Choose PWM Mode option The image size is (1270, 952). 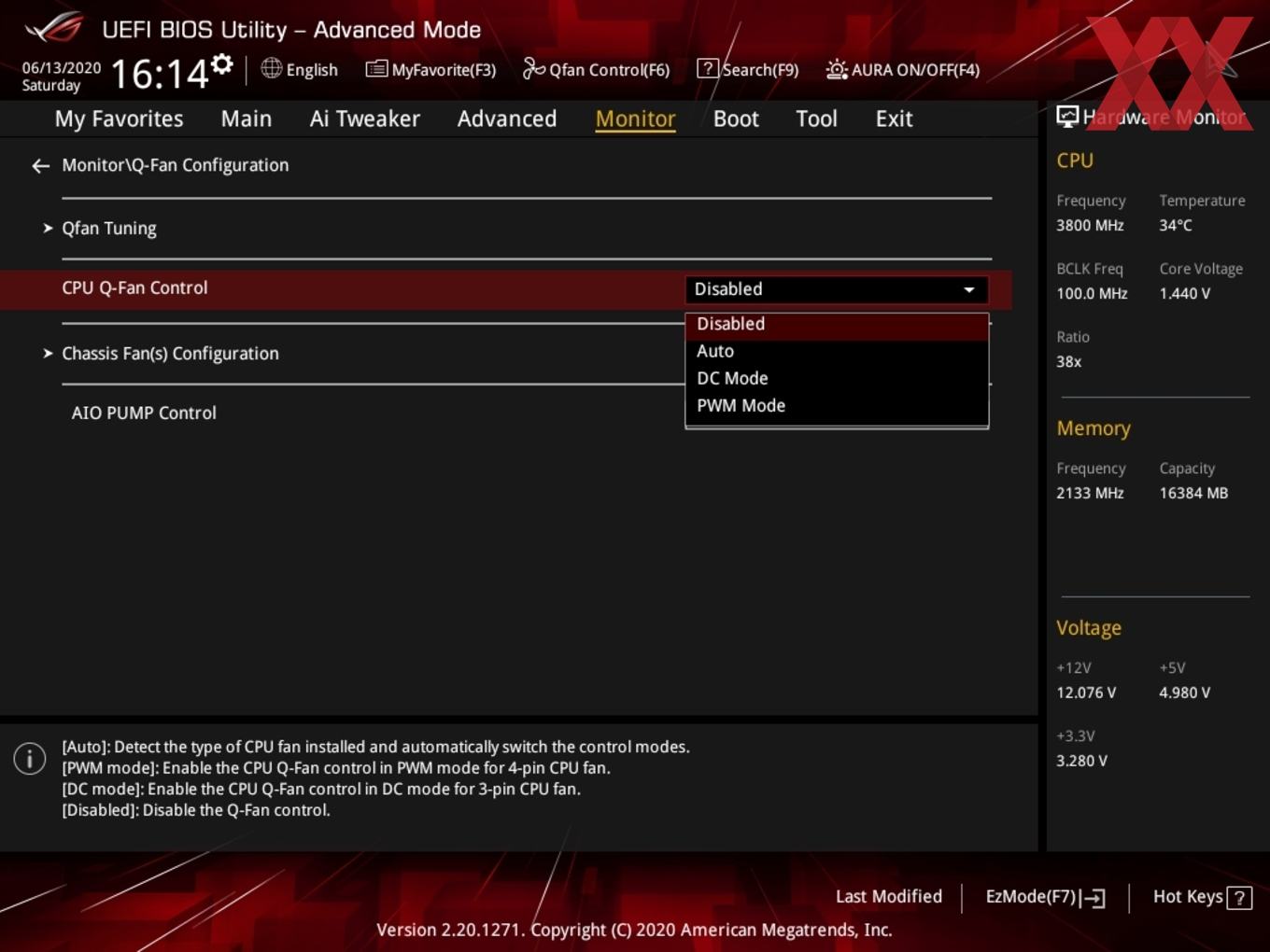point(837,405)
